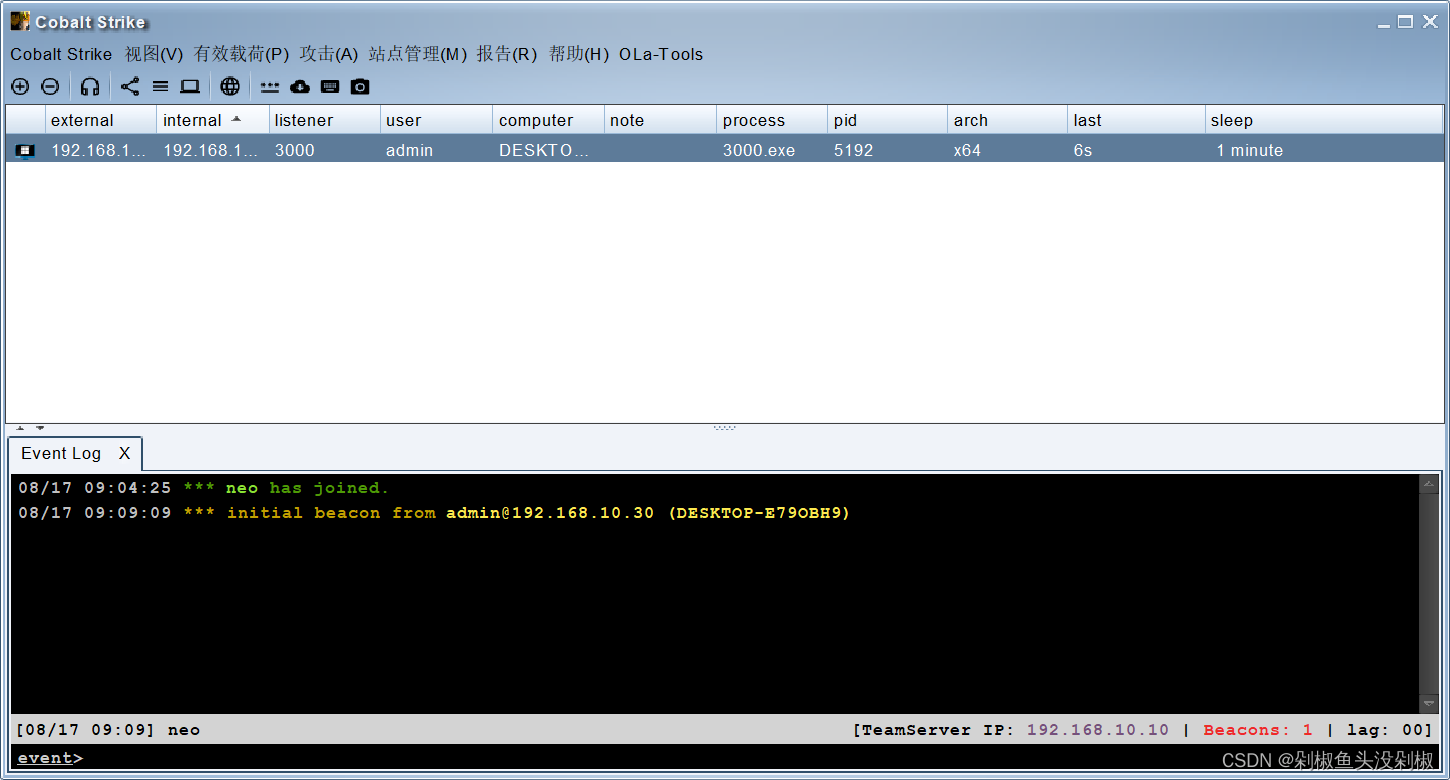
Task: Sort sessions by computer column header
Action: pos(549,120)
